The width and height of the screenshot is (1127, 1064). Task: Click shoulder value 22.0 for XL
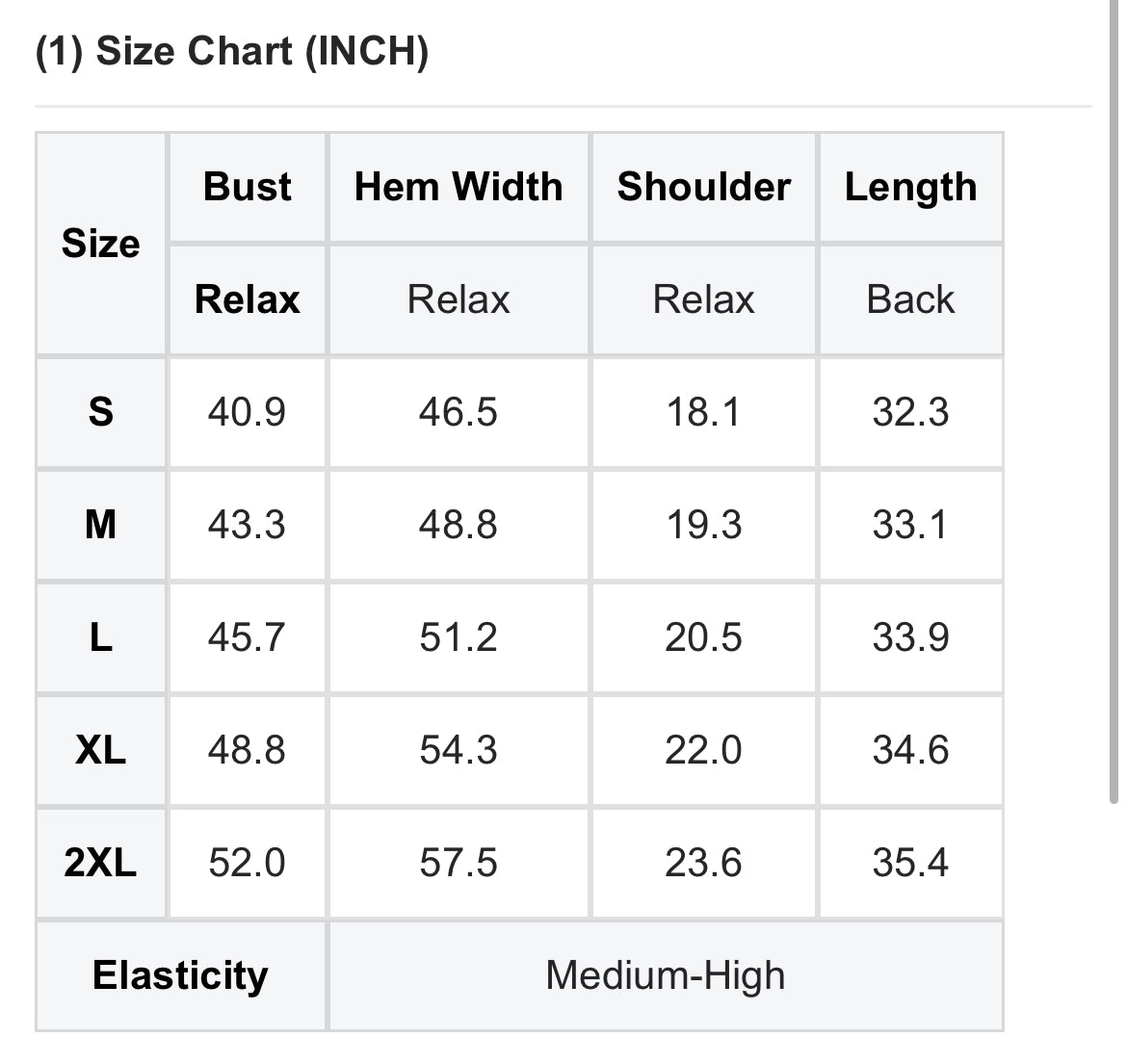(x=703, y=750)
